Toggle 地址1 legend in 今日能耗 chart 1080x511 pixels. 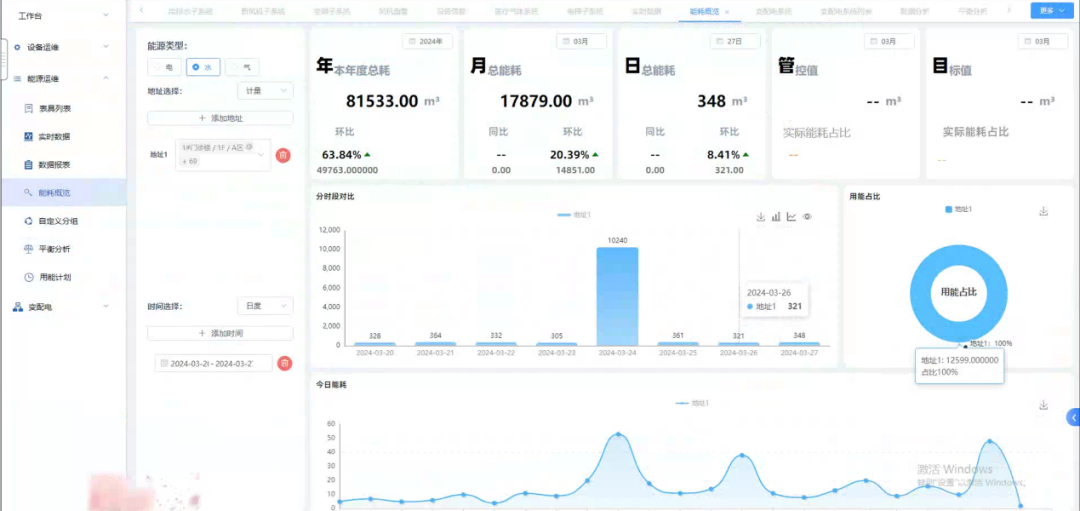pyautogui.click(x=692, y=403)
